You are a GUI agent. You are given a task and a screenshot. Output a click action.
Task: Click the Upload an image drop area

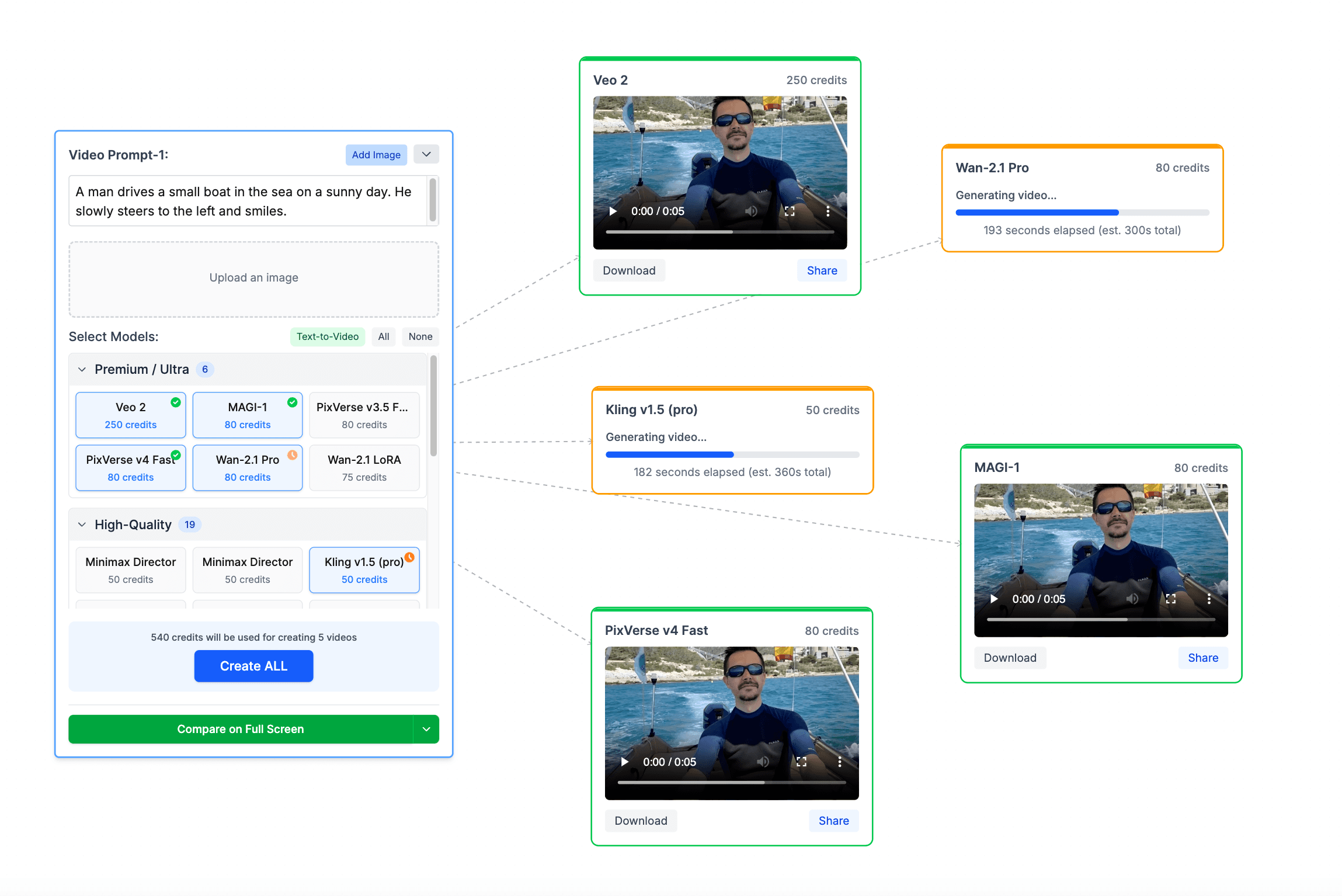253,279
